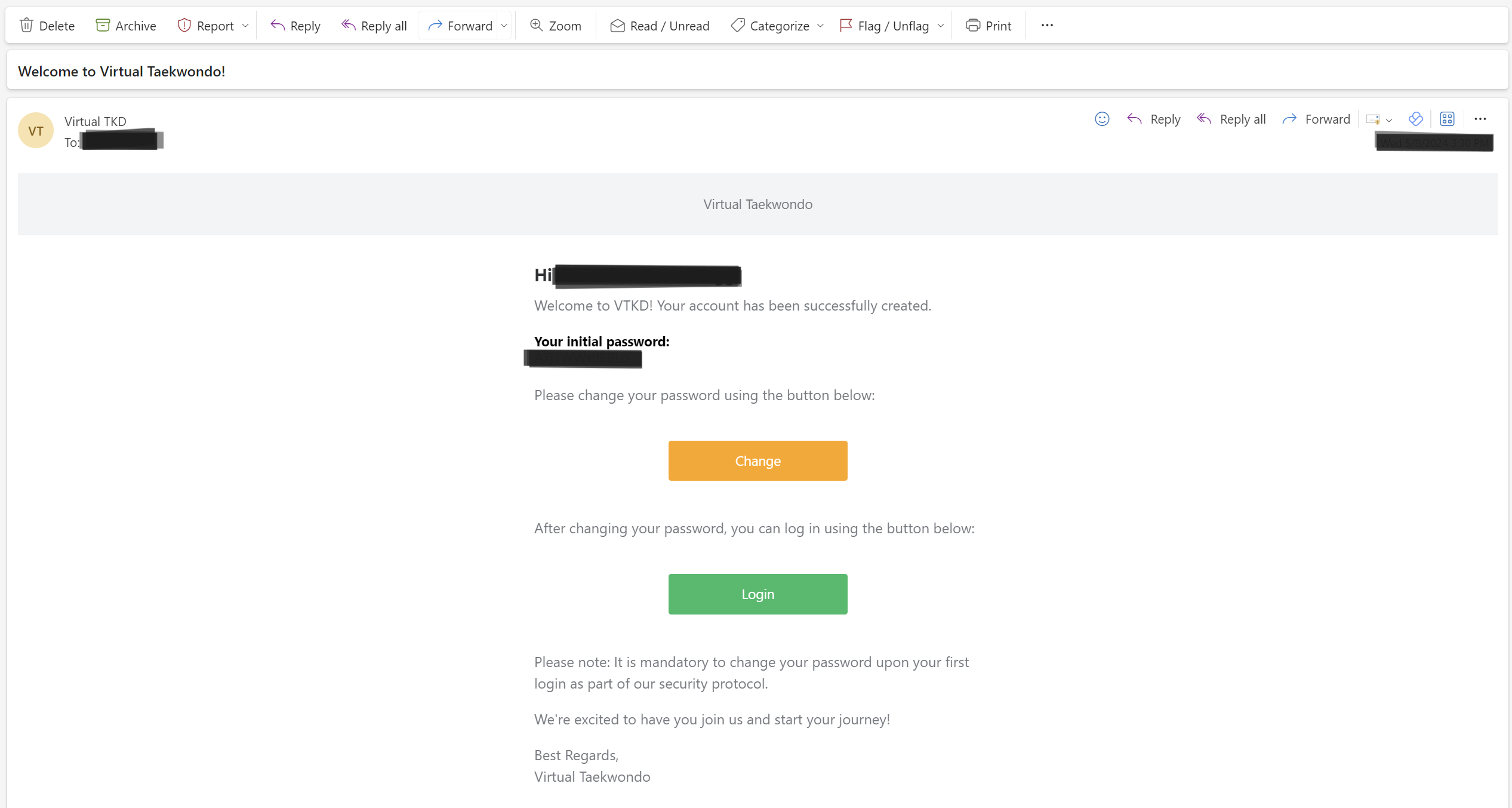Click the smiley reaction icon
Viewport: 1512px width, 808px height.
[x=1102, y=119]
